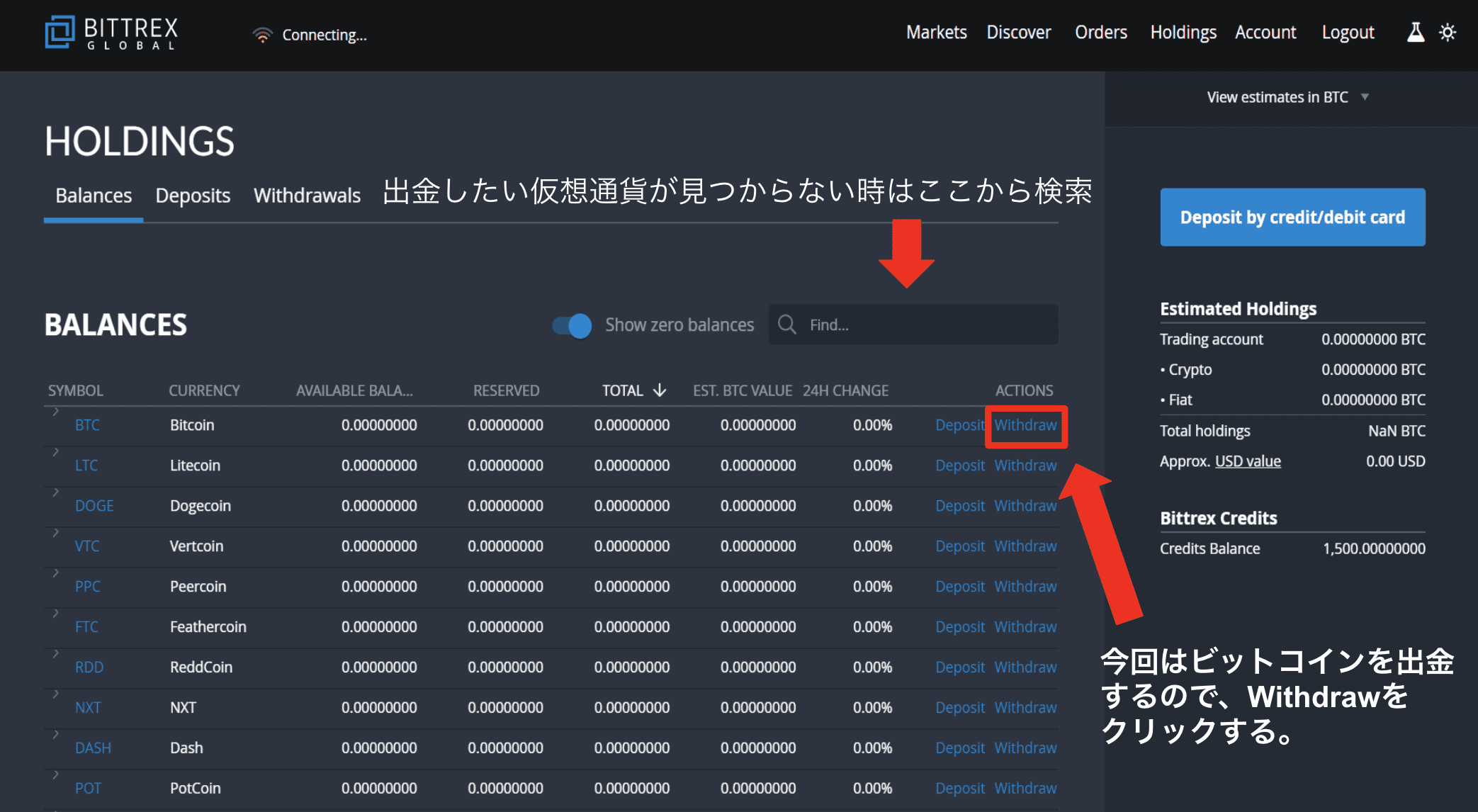Click Logout in the header
The height and width of the screenshot is (812, 1478).
pos(1348,33)
